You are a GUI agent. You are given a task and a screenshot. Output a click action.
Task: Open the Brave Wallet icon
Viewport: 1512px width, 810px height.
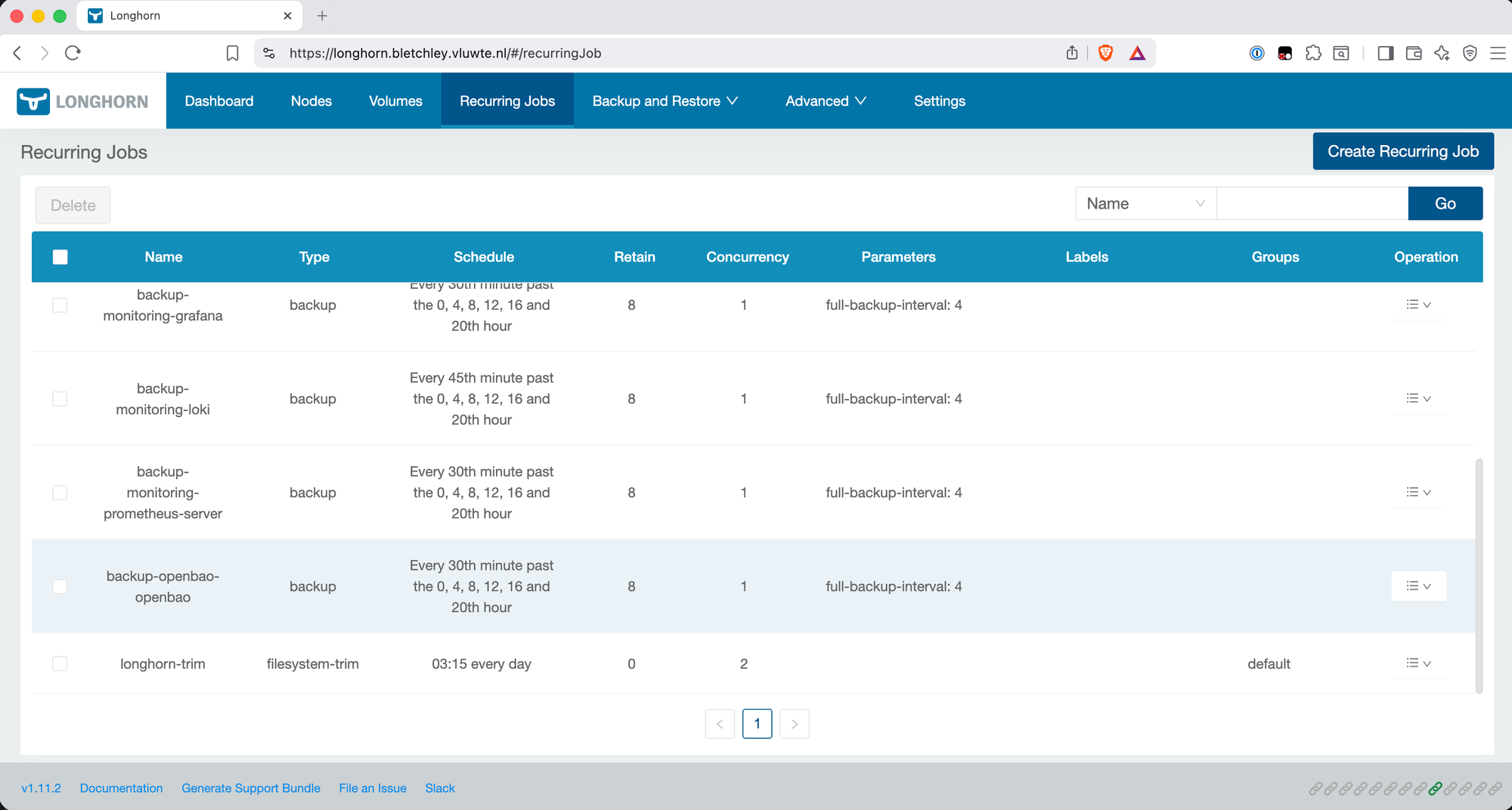tap(1414, 53)
